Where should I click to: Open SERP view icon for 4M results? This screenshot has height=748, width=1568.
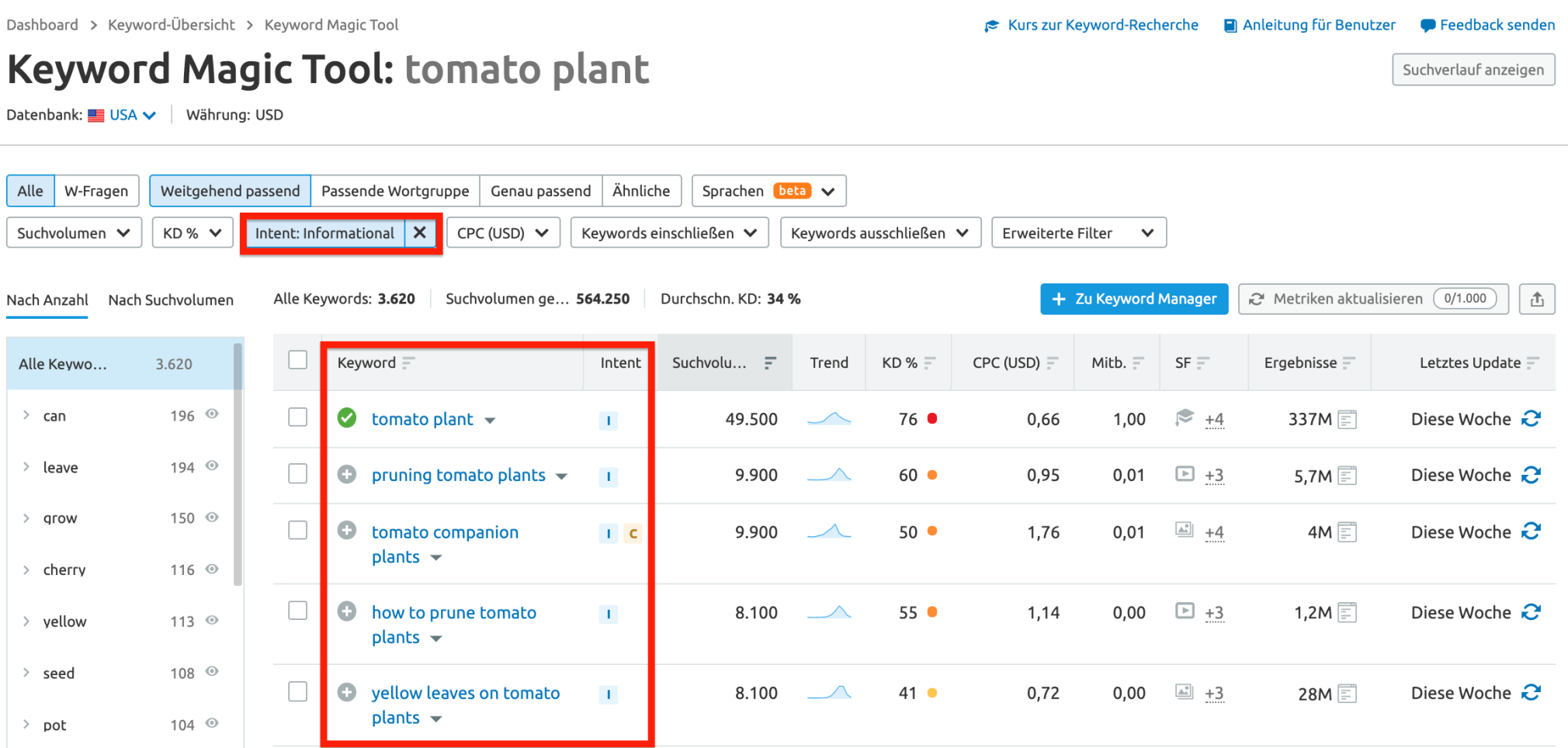pyautogui.click(x=1348, y=532)
